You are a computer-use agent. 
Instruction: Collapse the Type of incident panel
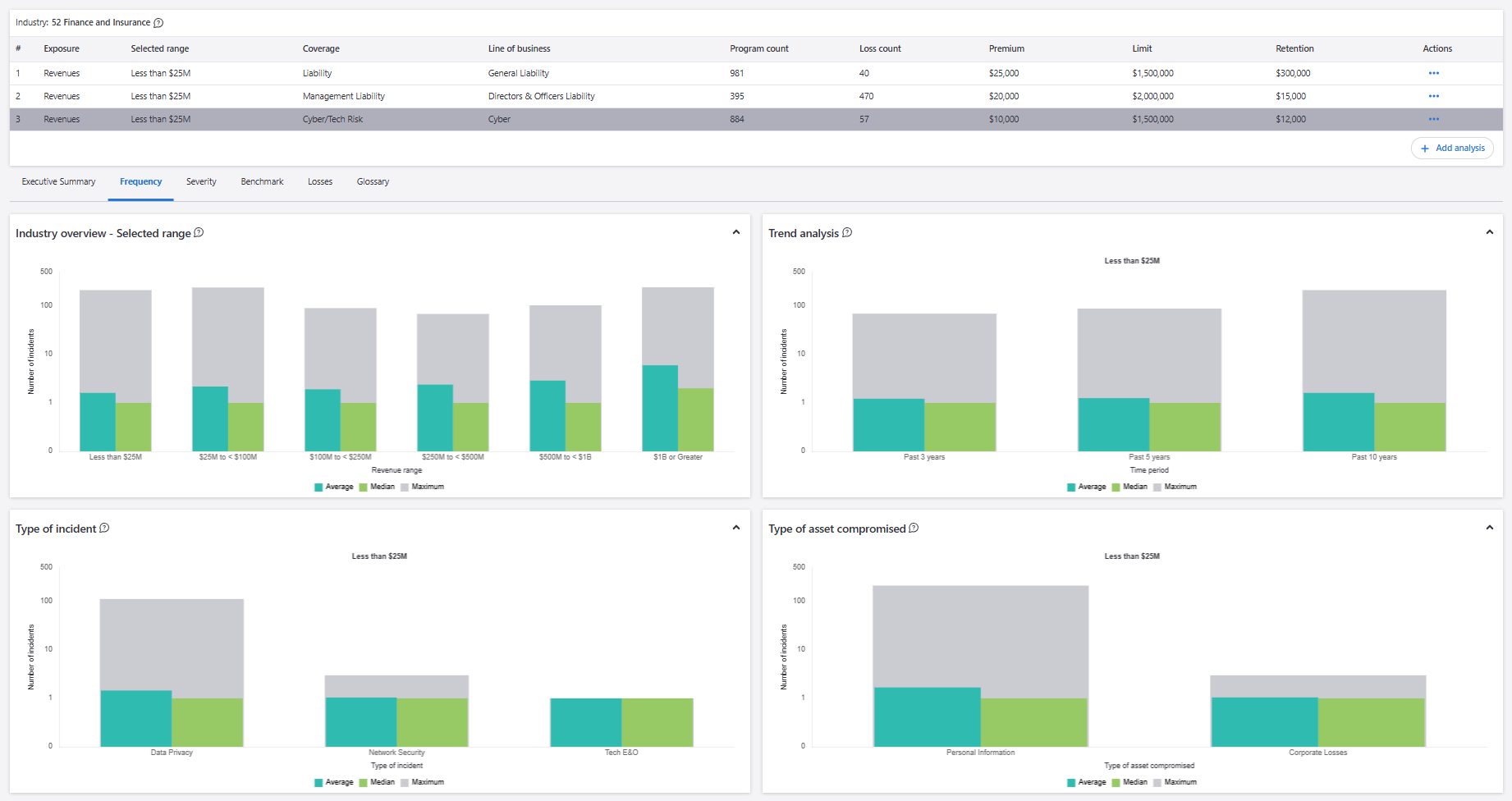(x=736, y=528)
